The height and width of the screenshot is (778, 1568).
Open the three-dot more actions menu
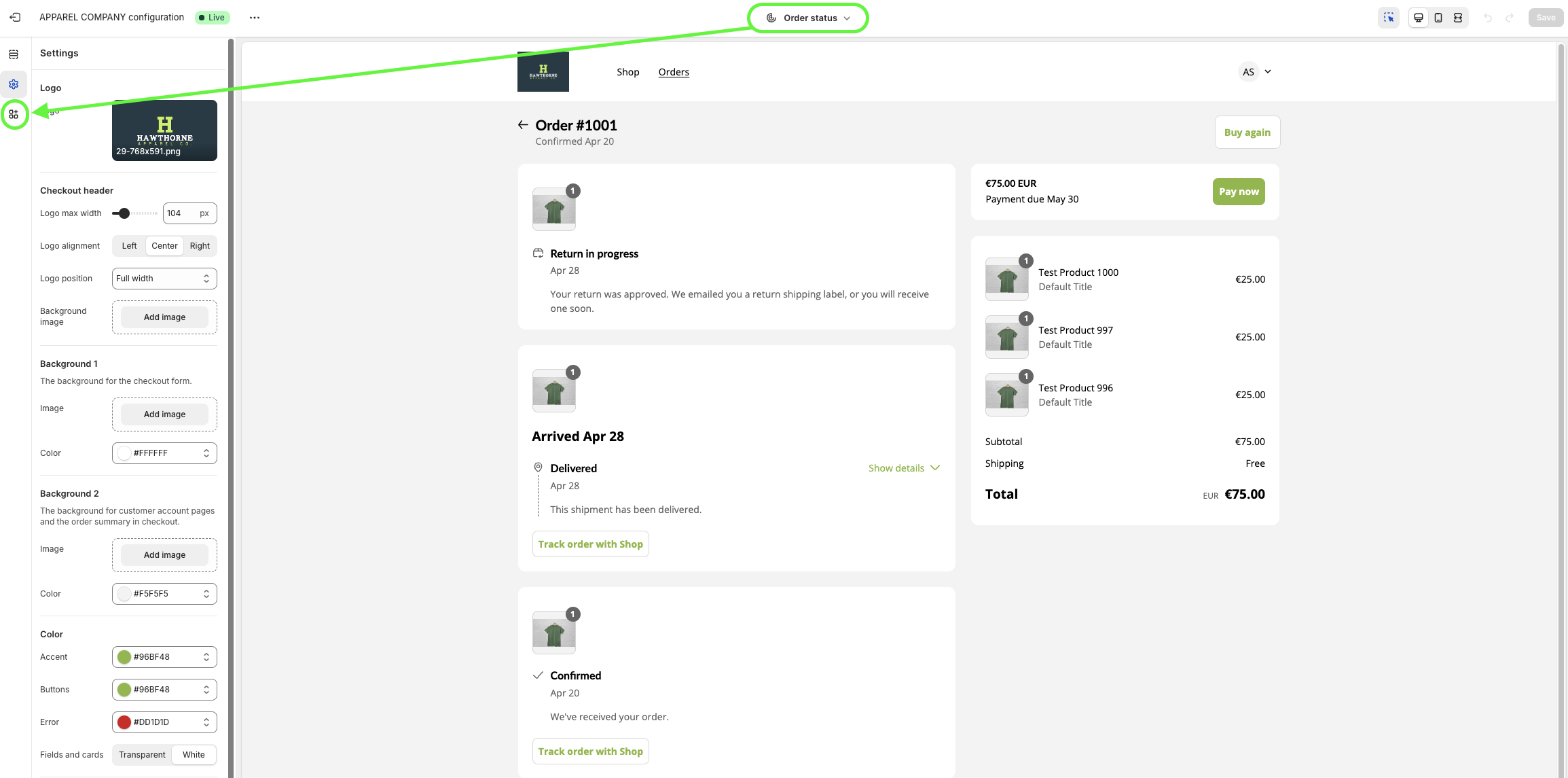tap(255, 18)
